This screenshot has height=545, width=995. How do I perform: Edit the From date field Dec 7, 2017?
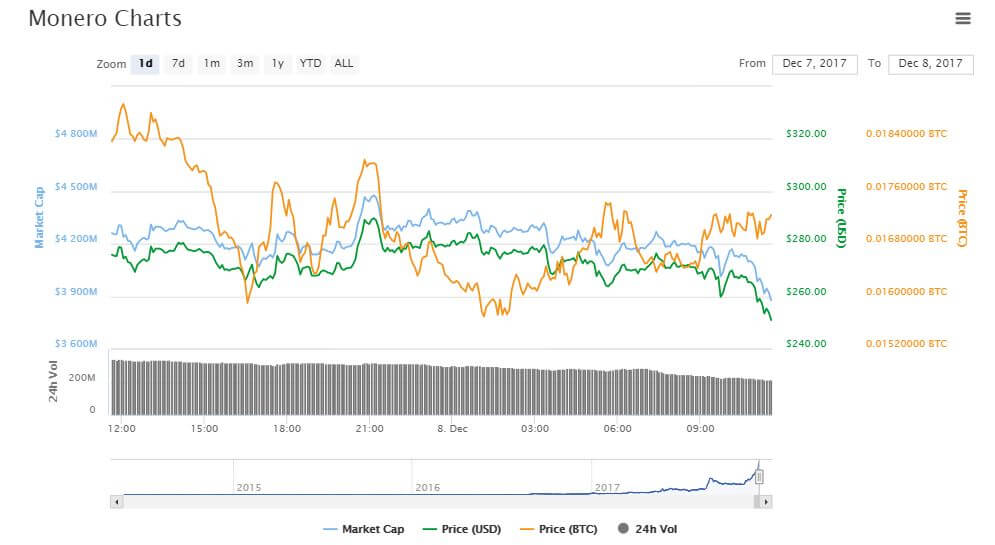coord(815,63)
